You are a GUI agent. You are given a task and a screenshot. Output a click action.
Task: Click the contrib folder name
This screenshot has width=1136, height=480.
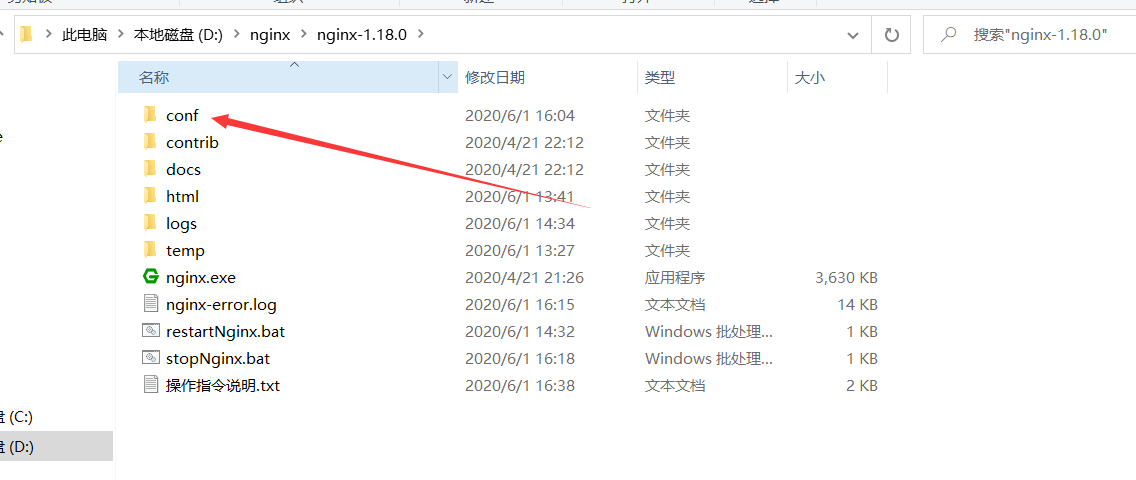tap(192, 143)
